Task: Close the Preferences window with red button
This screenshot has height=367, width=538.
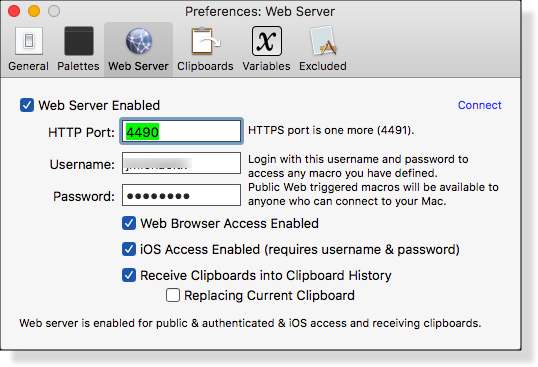Action: (x=14, y=11)
